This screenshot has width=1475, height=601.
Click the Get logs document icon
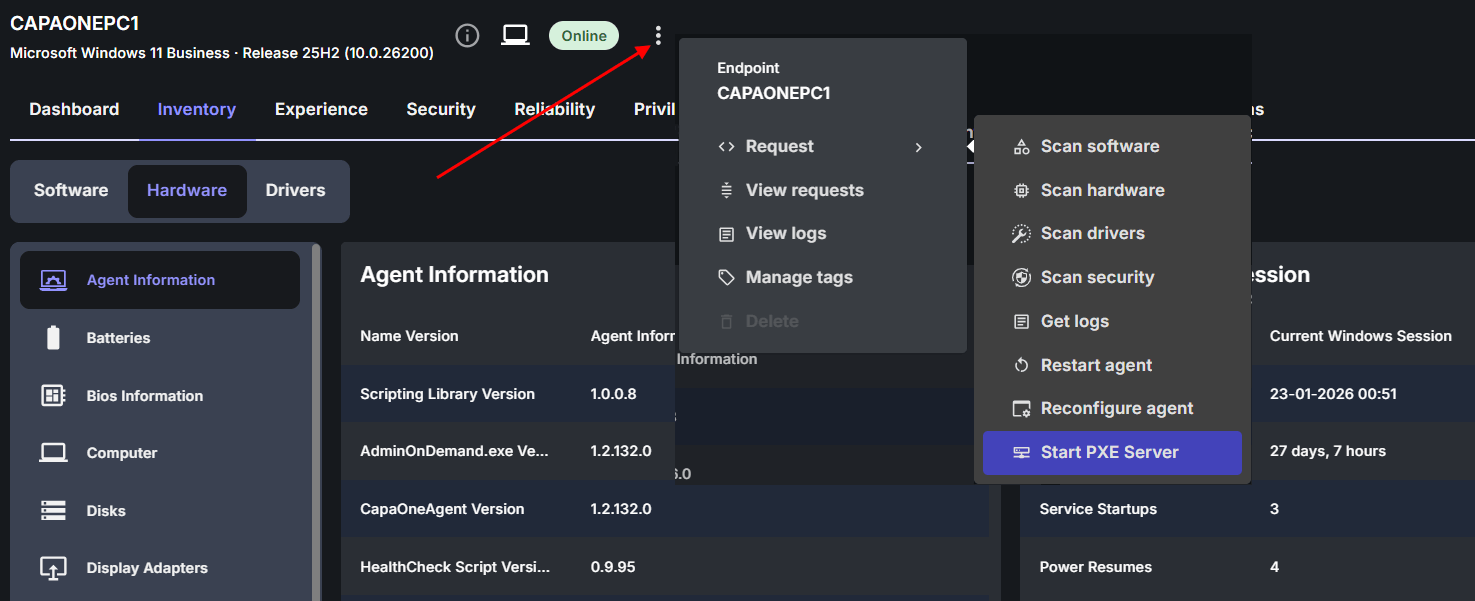click(1021, 322)
